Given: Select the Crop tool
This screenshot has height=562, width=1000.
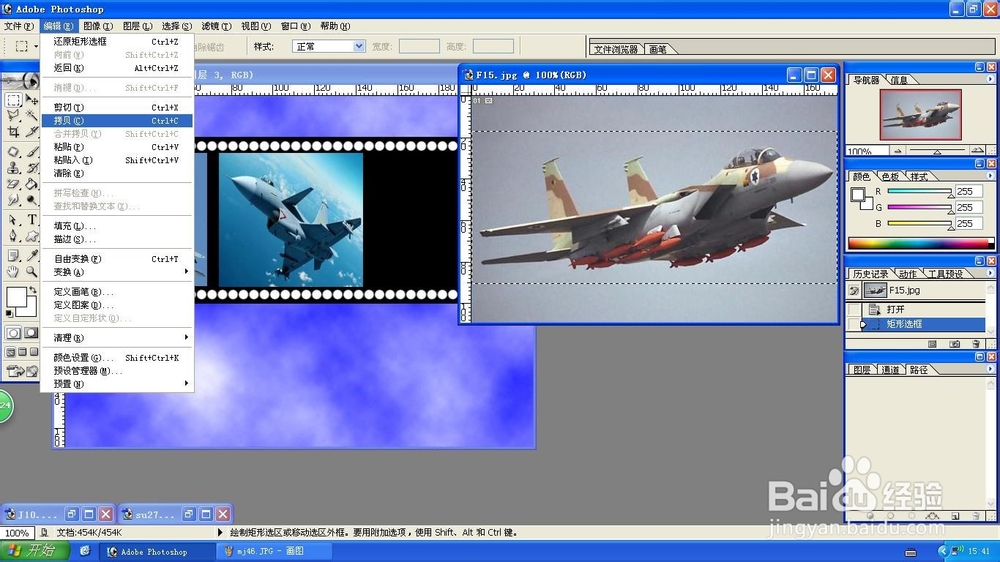Looking at the screenshot, I should 13,131.
